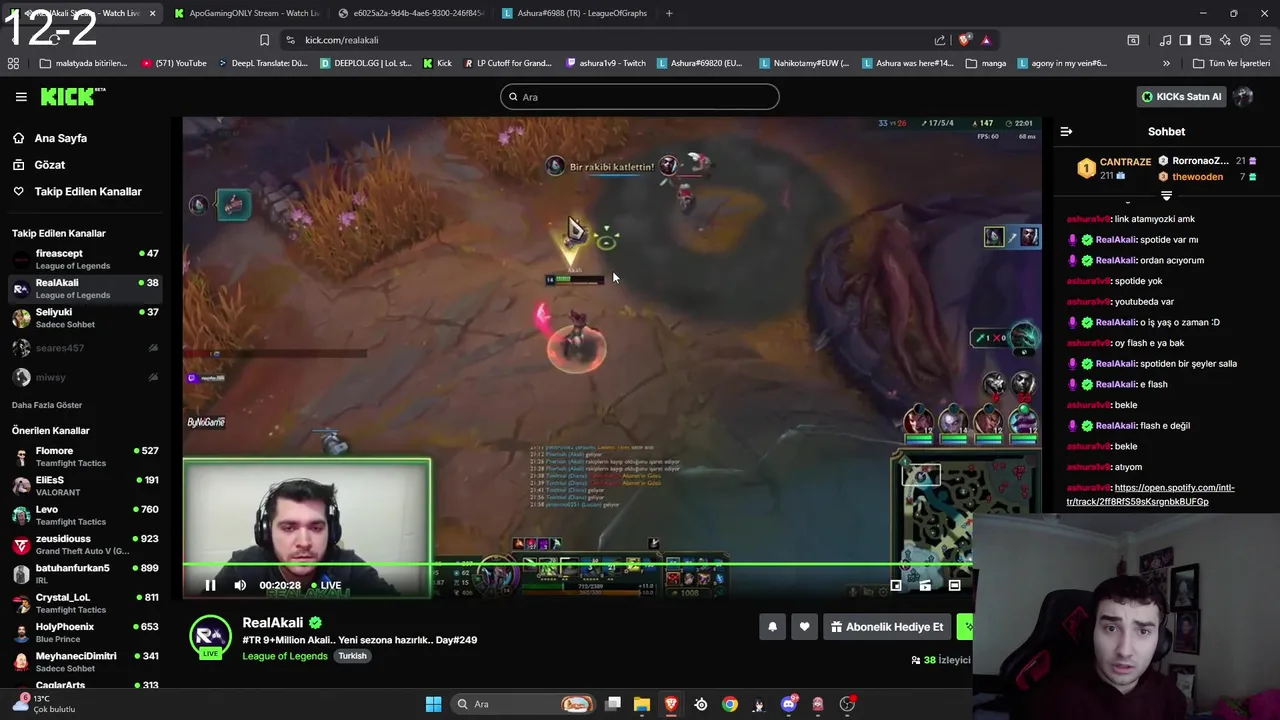Open Tüm Yer İşaretleri folder
Image resolution: width=1280 pixels, height=720 pixels.
pos(1231,63)
